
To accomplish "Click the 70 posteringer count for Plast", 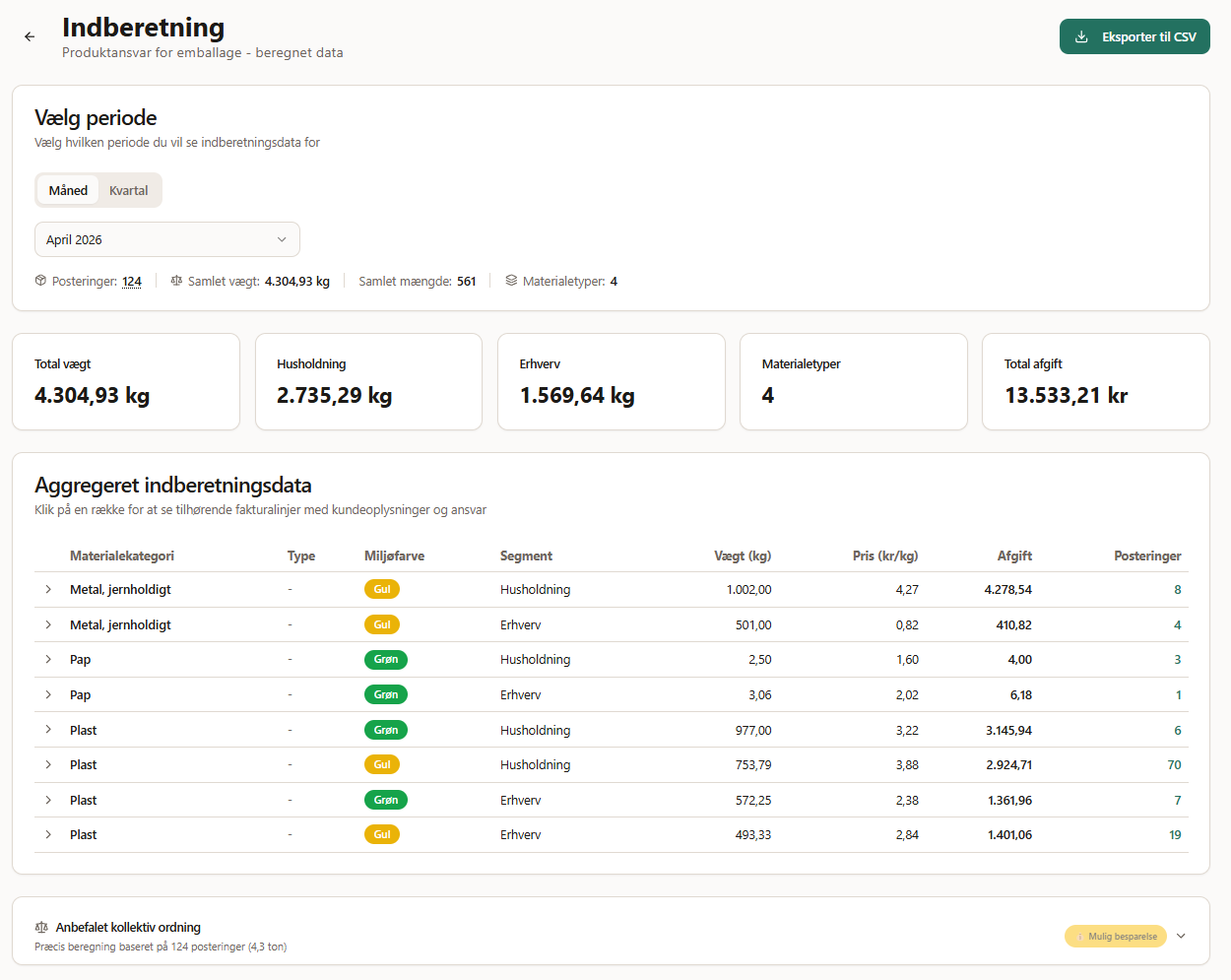I will (x=1174, y=764).
